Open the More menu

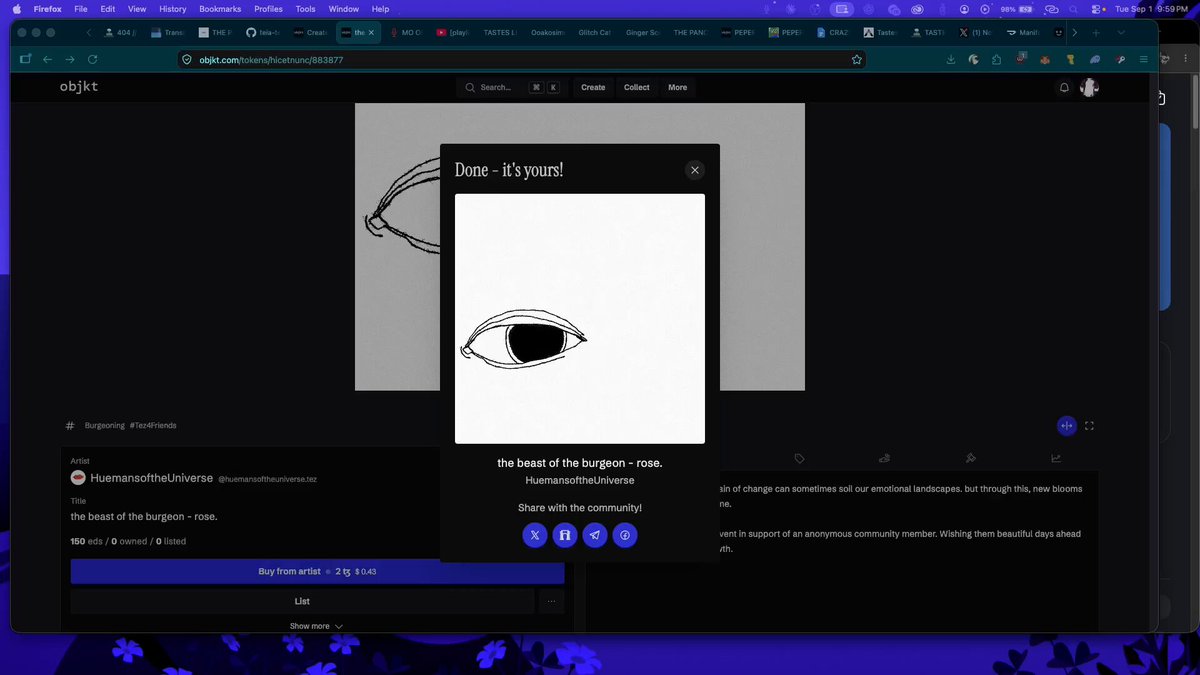678,87
